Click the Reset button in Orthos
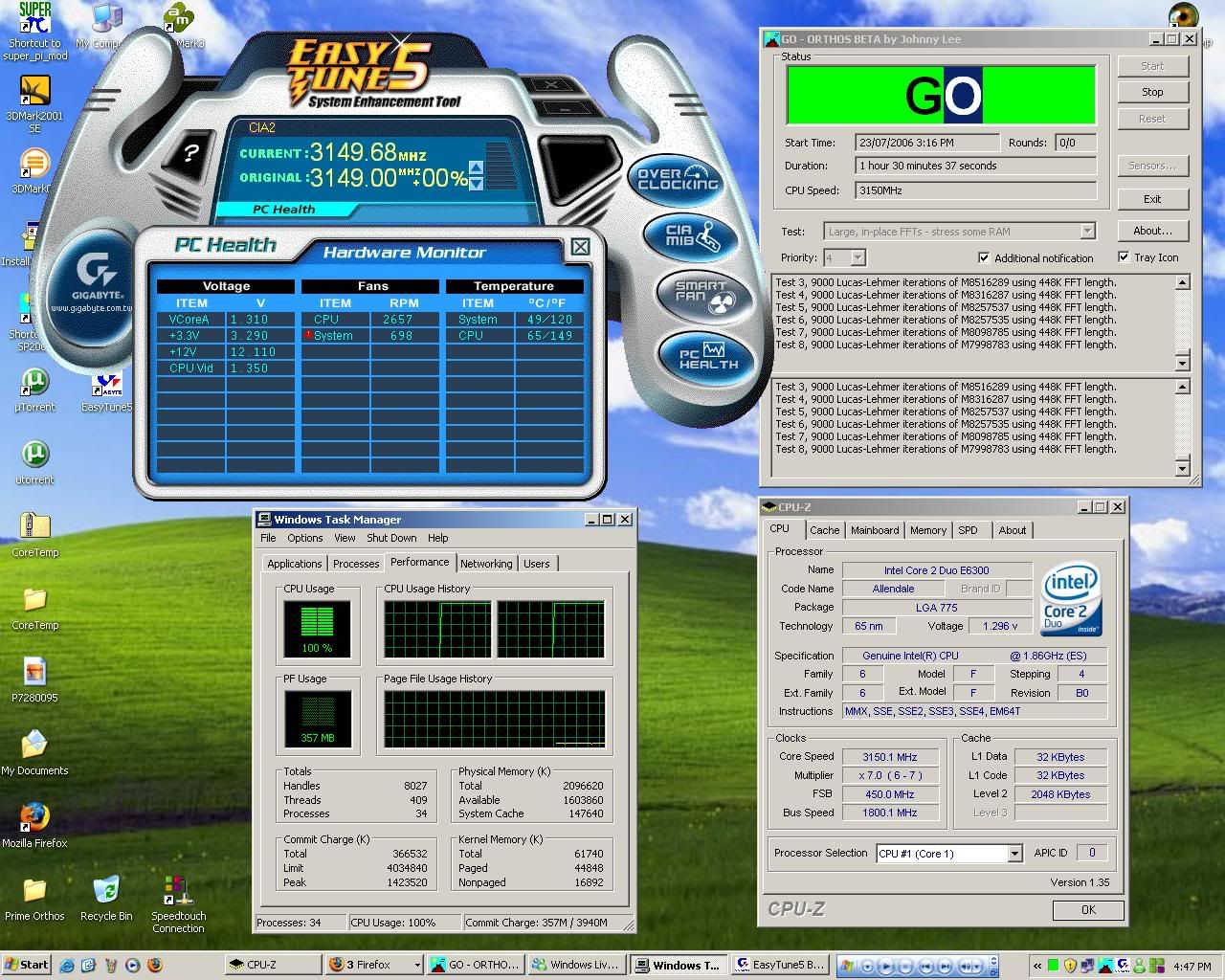 (x=1152, y=119)
